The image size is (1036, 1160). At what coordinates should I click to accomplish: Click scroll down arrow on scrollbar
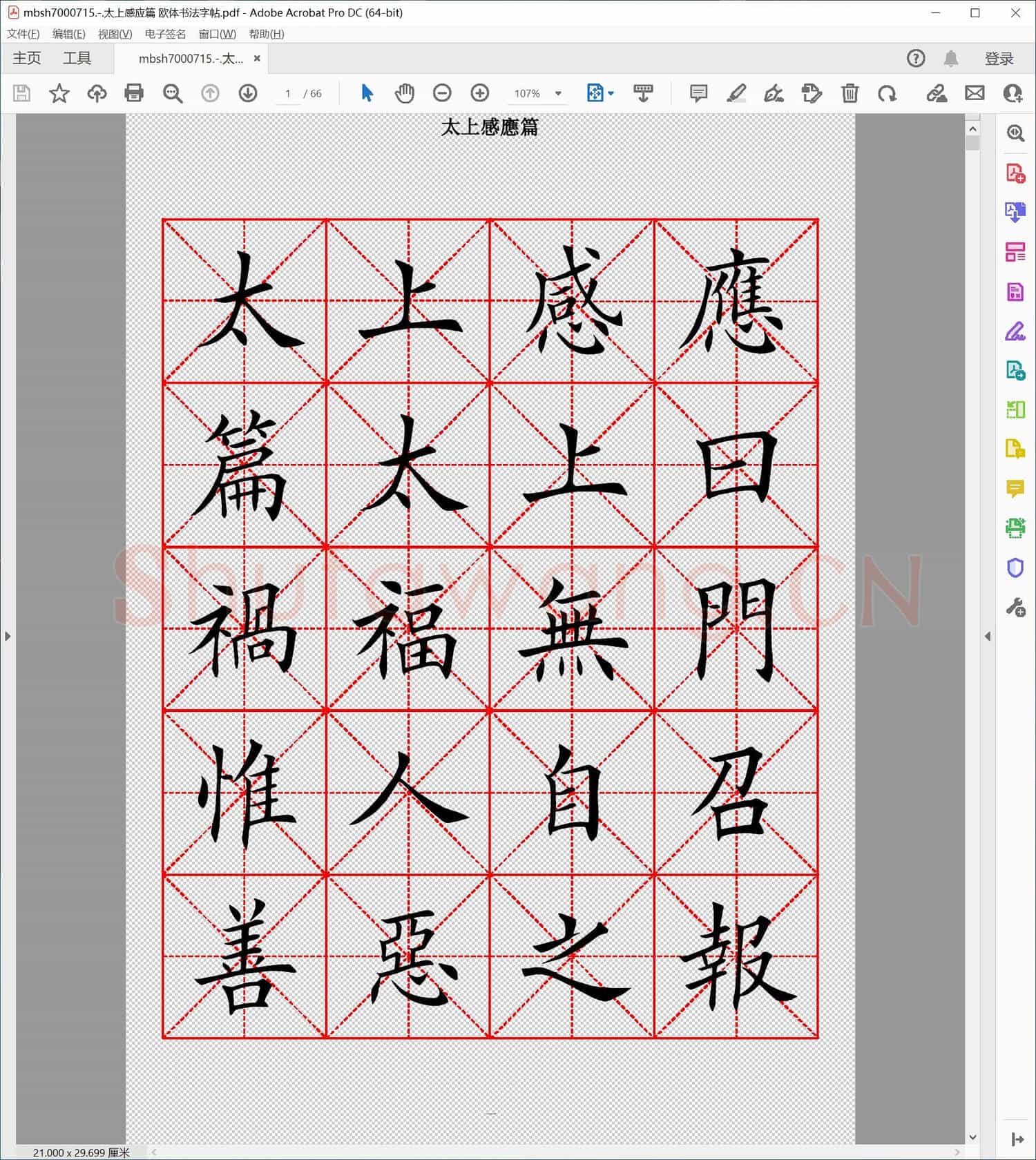click(x=972, y=1137)
